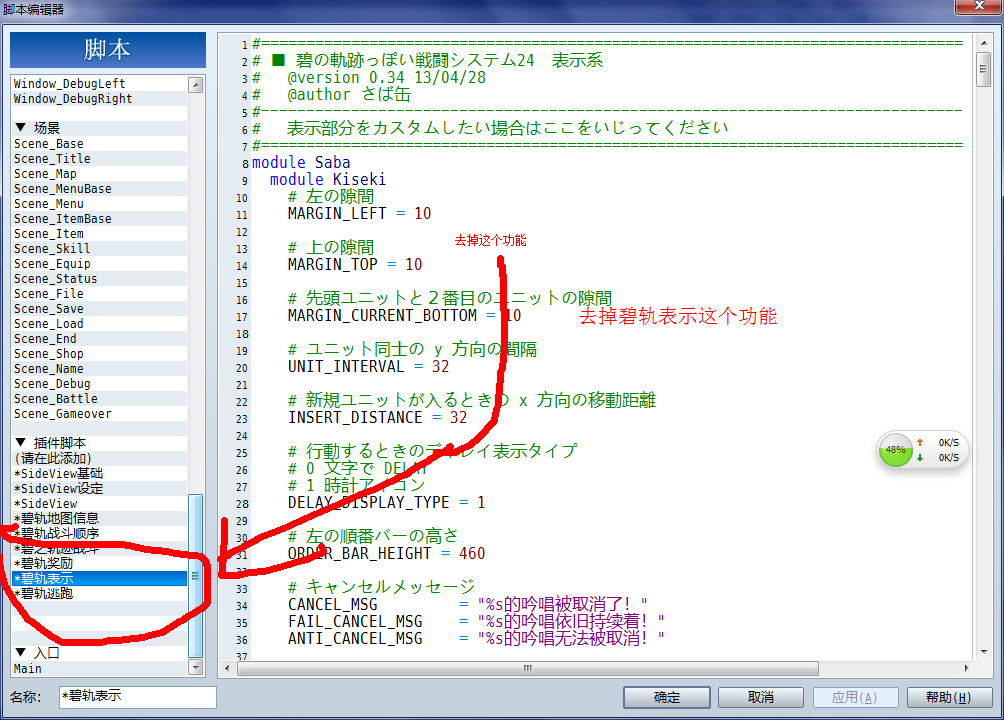Place cursor on UNIT_INTERVAL = 32 line
This screenshot has height=720, width=1004.
[x=368, y=366]
